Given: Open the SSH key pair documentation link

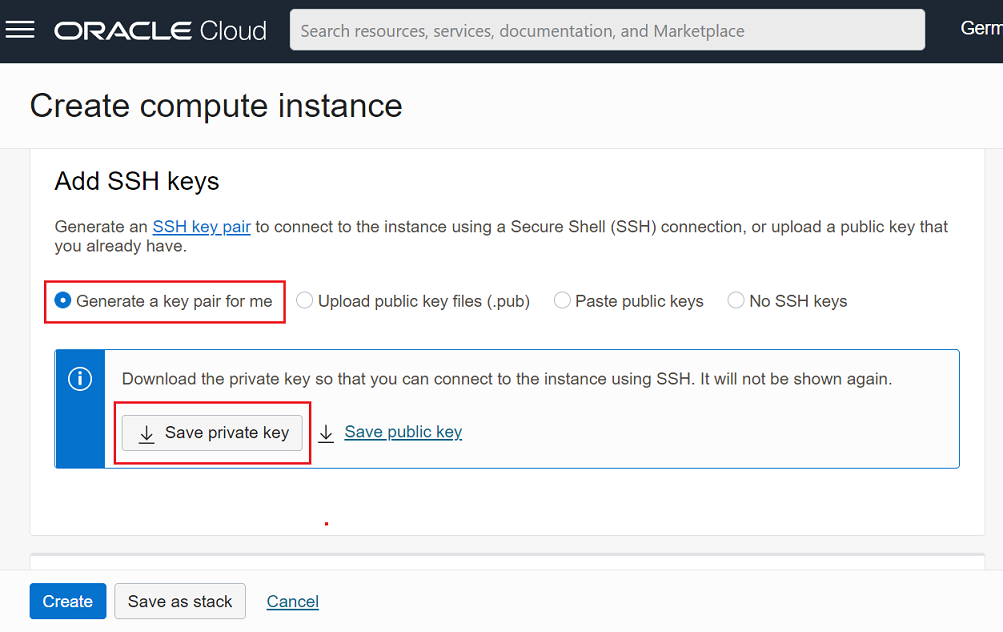Looking at the screenshot, I should (201, 226).
